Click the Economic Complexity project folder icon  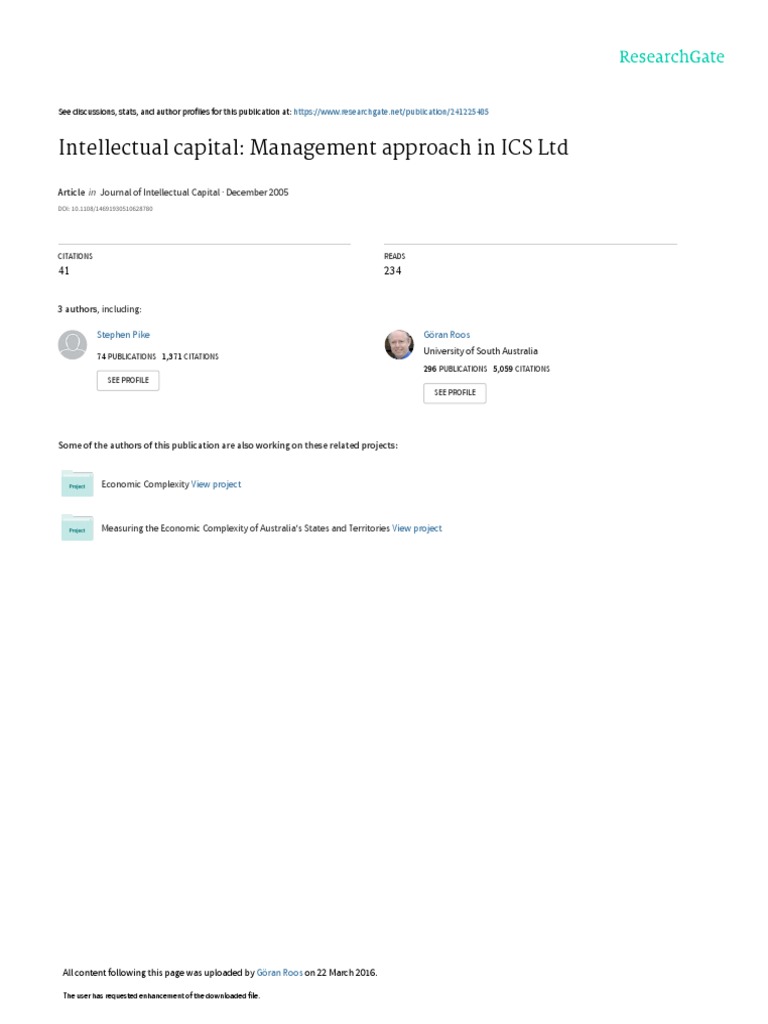pos(77,484)
